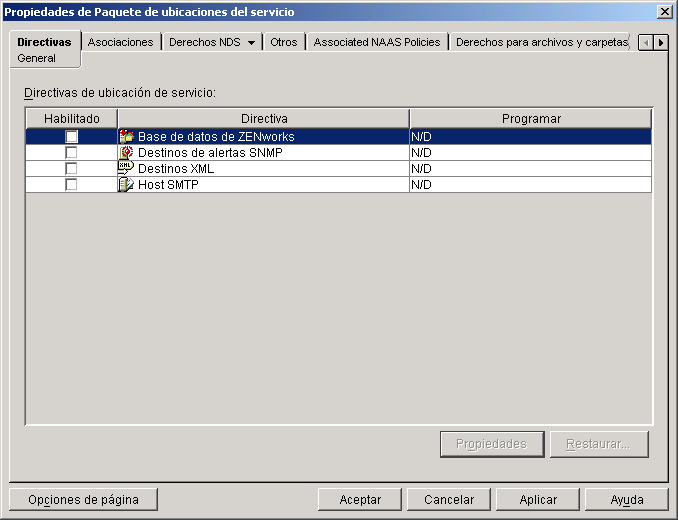Select the 'Base de datos de ZENworks' row text

click(216, 137)
